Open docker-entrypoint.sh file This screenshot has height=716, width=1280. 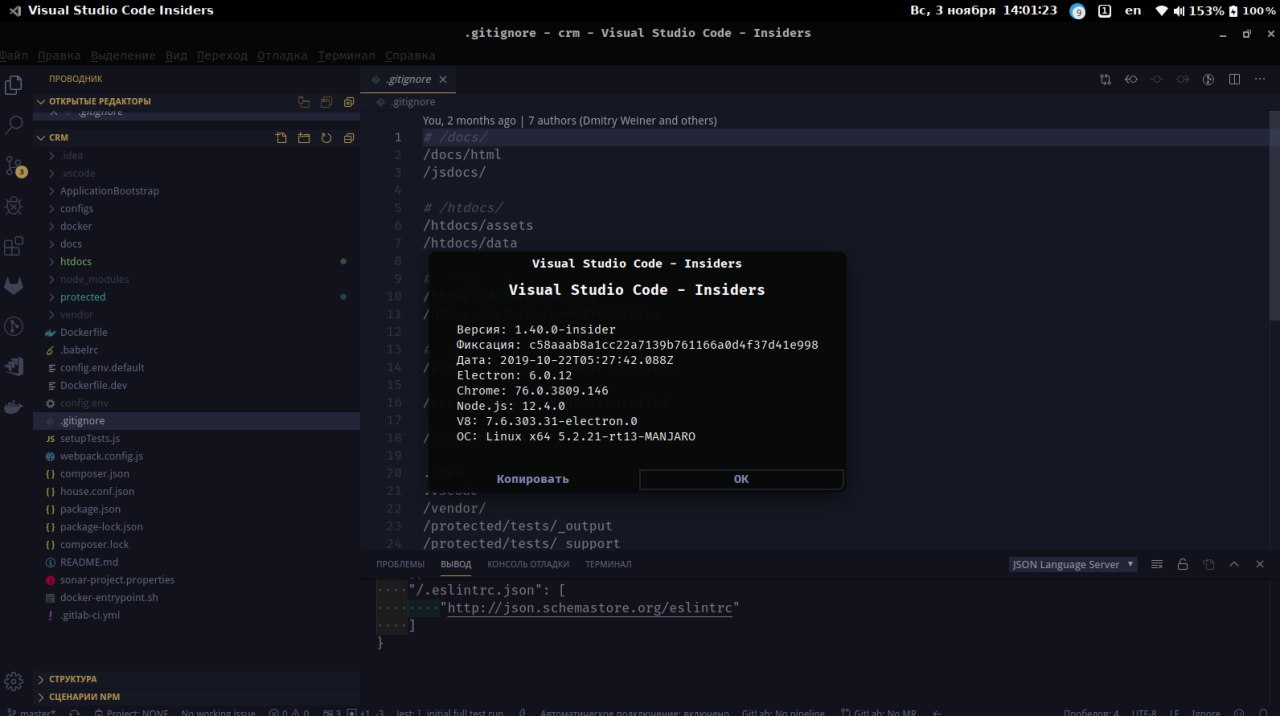point(196,598)
